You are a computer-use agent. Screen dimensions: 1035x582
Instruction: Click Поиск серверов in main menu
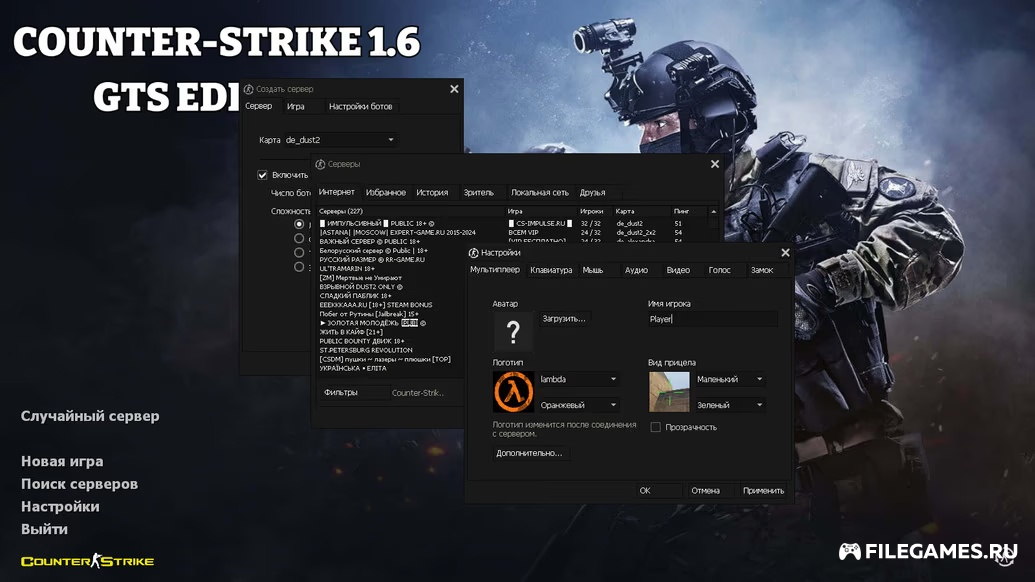[79, 484]
